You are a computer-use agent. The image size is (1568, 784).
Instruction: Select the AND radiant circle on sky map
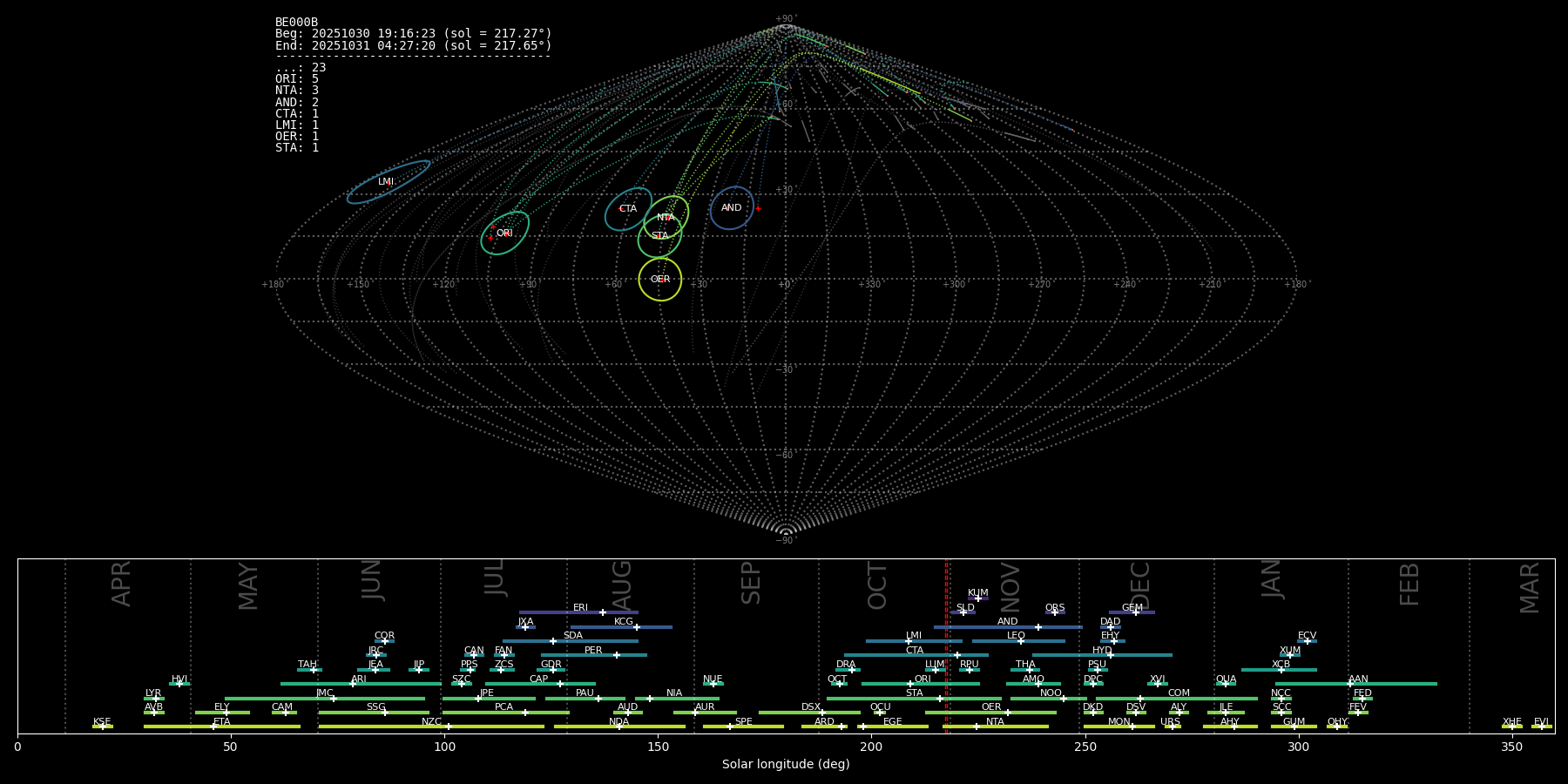pyautogui.click(x=732, y=208)
